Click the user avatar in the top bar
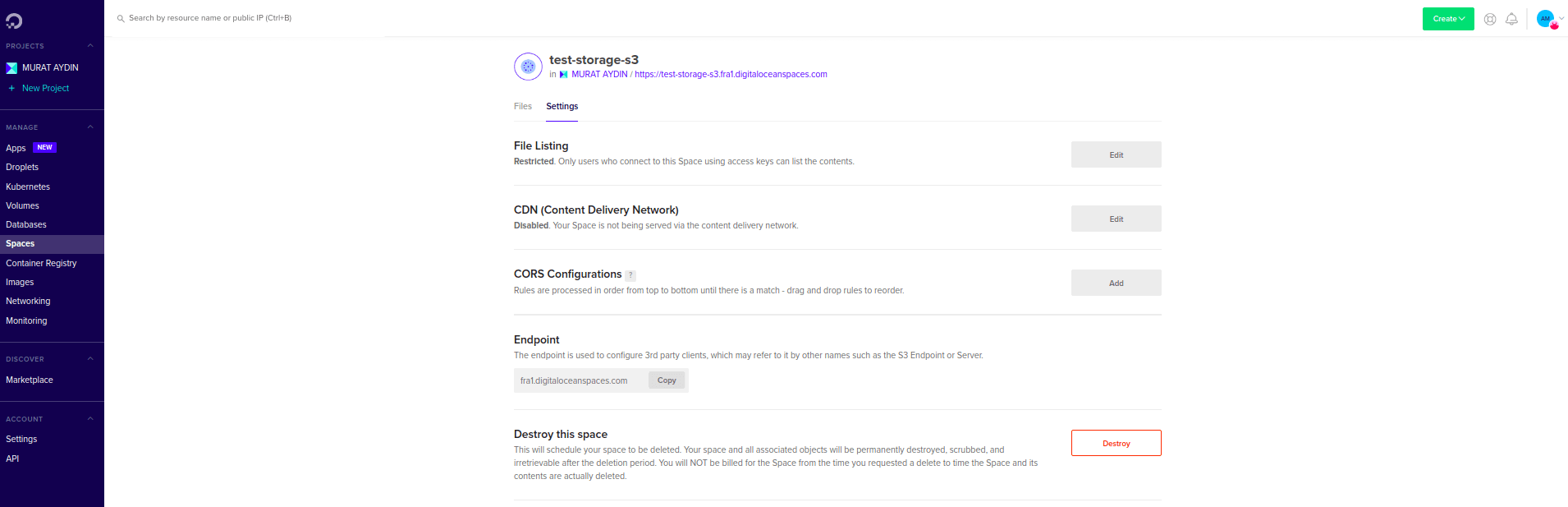 (x=1546, y=19)
